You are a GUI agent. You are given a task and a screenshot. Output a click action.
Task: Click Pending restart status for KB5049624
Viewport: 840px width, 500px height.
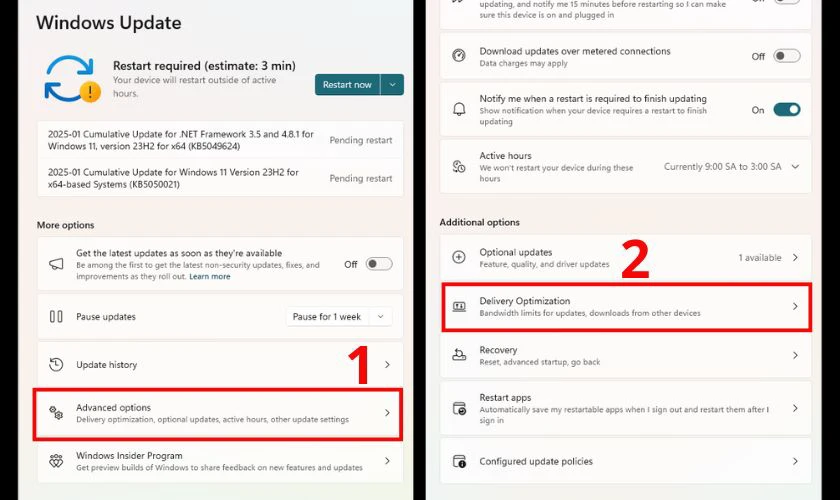[361, 140]
